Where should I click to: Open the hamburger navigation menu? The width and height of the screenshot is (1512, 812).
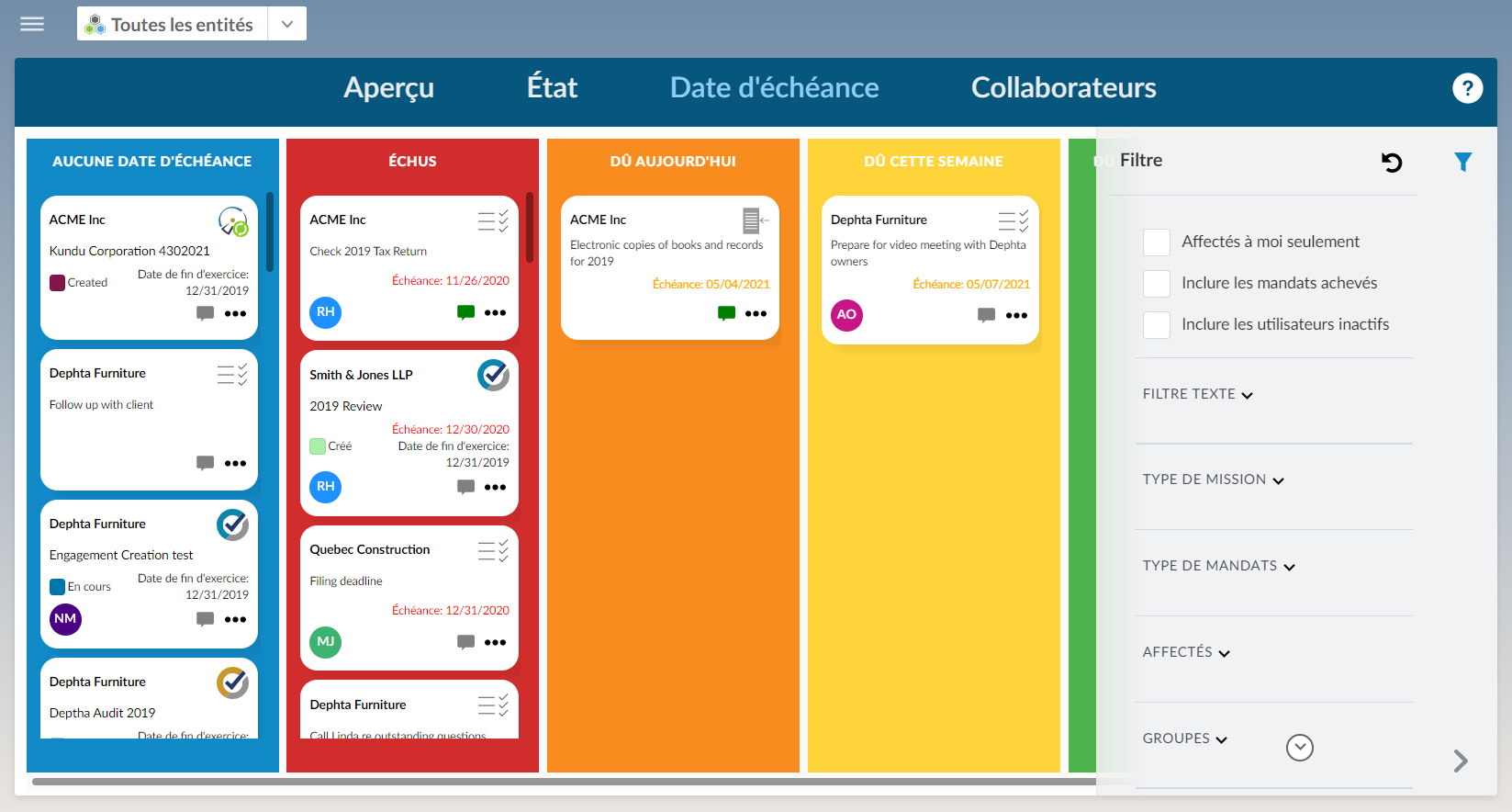(32, 24)
